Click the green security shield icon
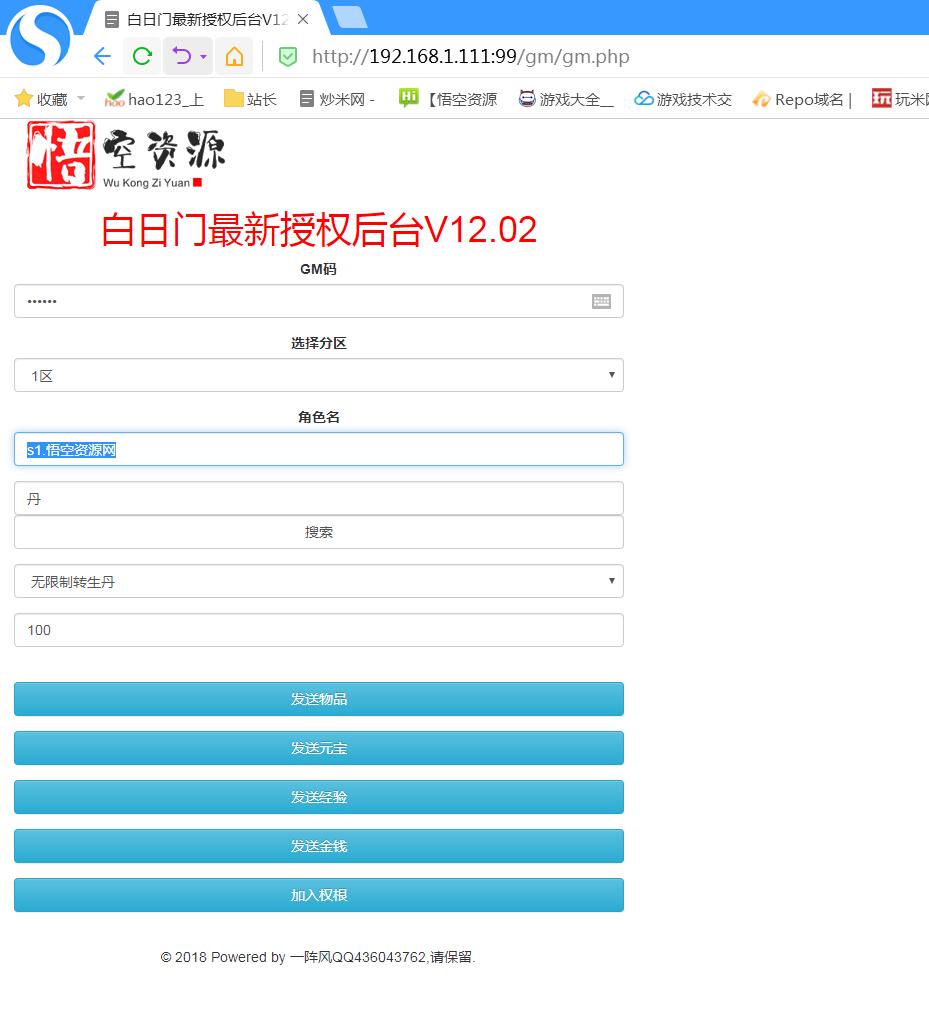This screenshot has height=1014, width=929. click(288, 57)
